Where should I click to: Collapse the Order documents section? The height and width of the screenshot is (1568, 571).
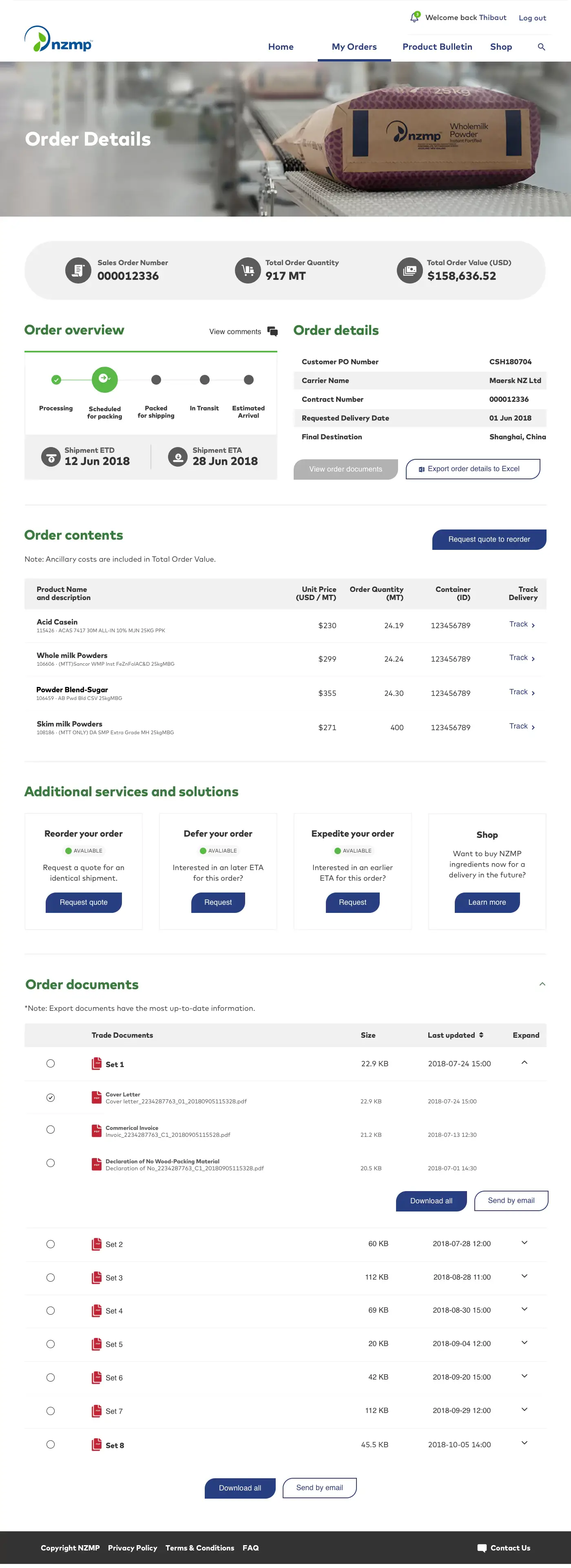tap(542, 983)
